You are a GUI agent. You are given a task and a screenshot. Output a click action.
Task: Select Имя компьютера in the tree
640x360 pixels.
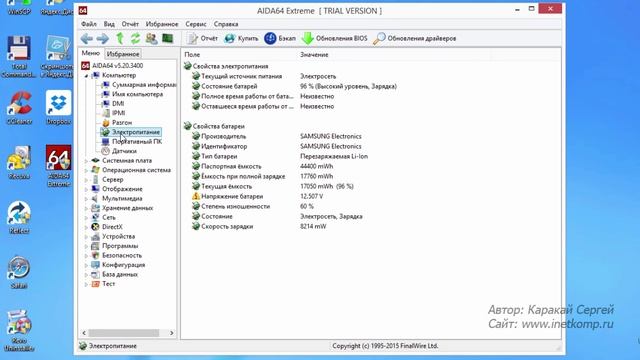click(x=138, y=94)
